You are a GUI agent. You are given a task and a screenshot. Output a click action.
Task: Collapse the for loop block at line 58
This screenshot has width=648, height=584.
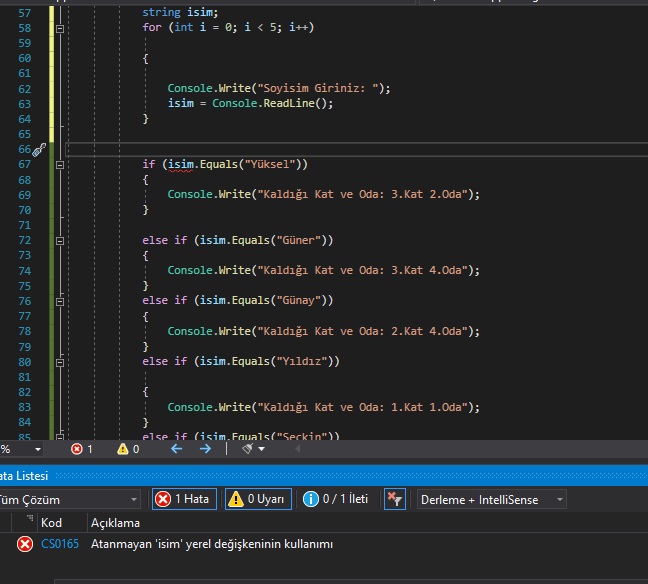(60, 28)
